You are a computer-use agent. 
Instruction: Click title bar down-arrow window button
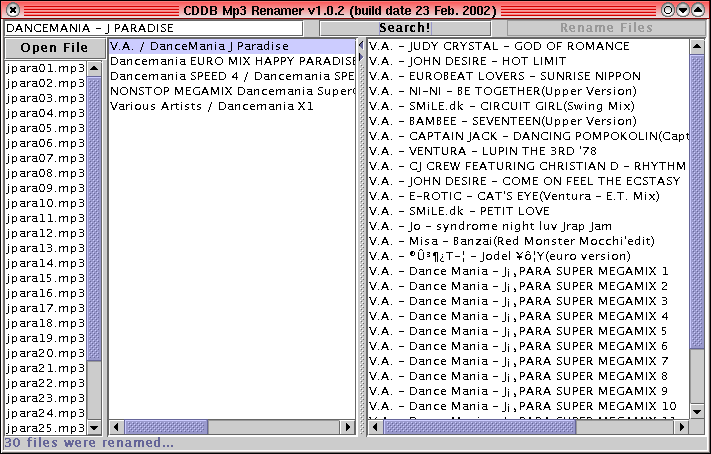tap(682, 10)
